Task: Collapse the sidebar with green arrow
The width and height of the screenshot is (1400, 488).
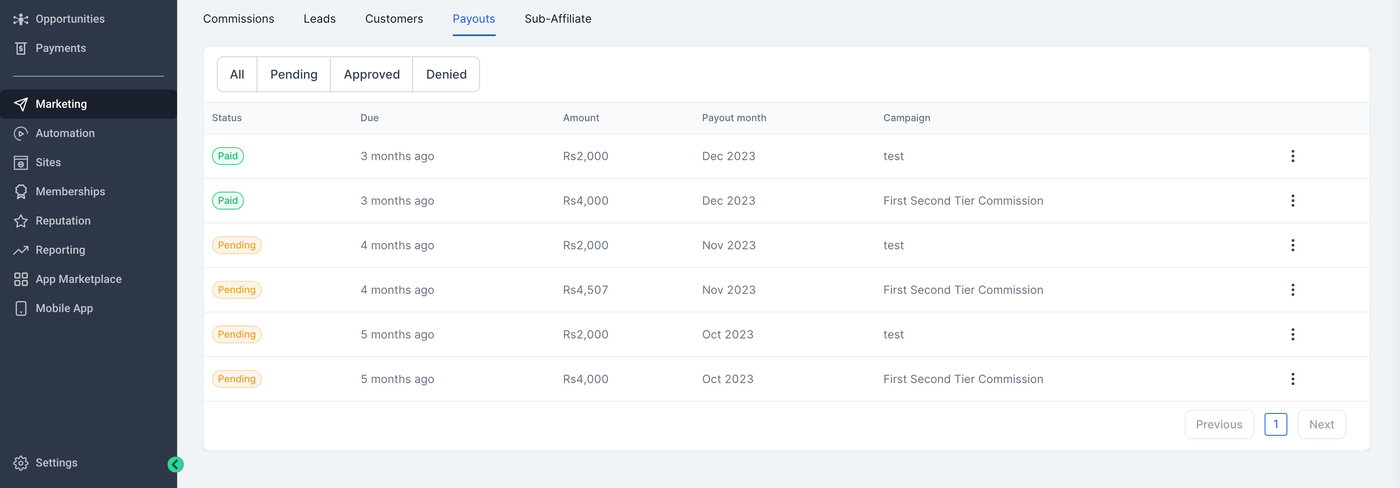Action: click(x=176, y=464)
